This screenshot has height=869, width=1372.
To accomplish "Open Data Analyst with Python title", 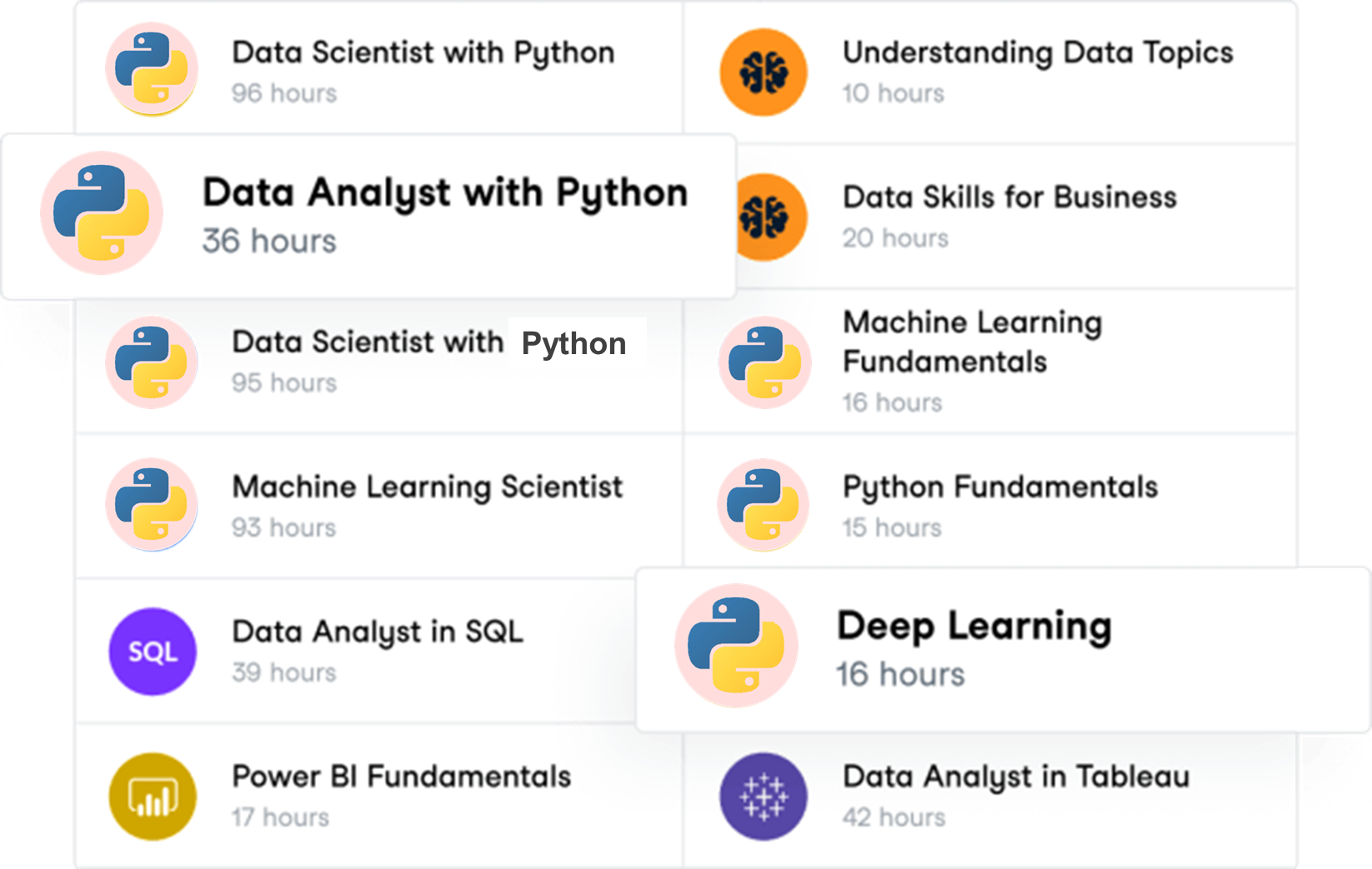I will tap(445, 193).
